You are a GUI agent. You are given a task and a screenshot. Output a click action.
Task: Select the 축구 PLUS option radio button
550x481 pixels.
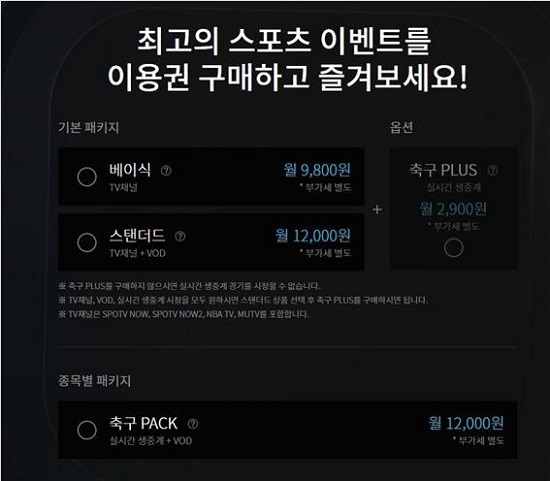[x=454, y=248]
